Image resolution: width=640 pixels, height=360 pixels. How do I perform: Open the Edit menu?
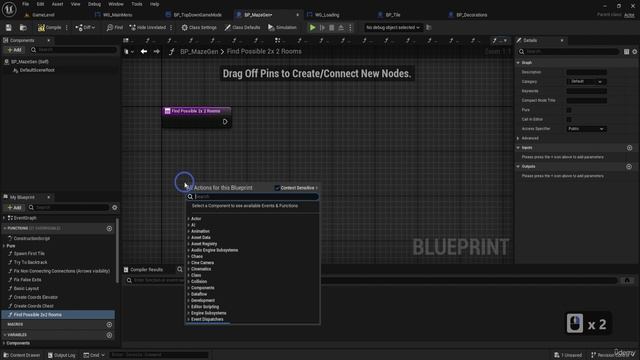[x=40, y=4]
